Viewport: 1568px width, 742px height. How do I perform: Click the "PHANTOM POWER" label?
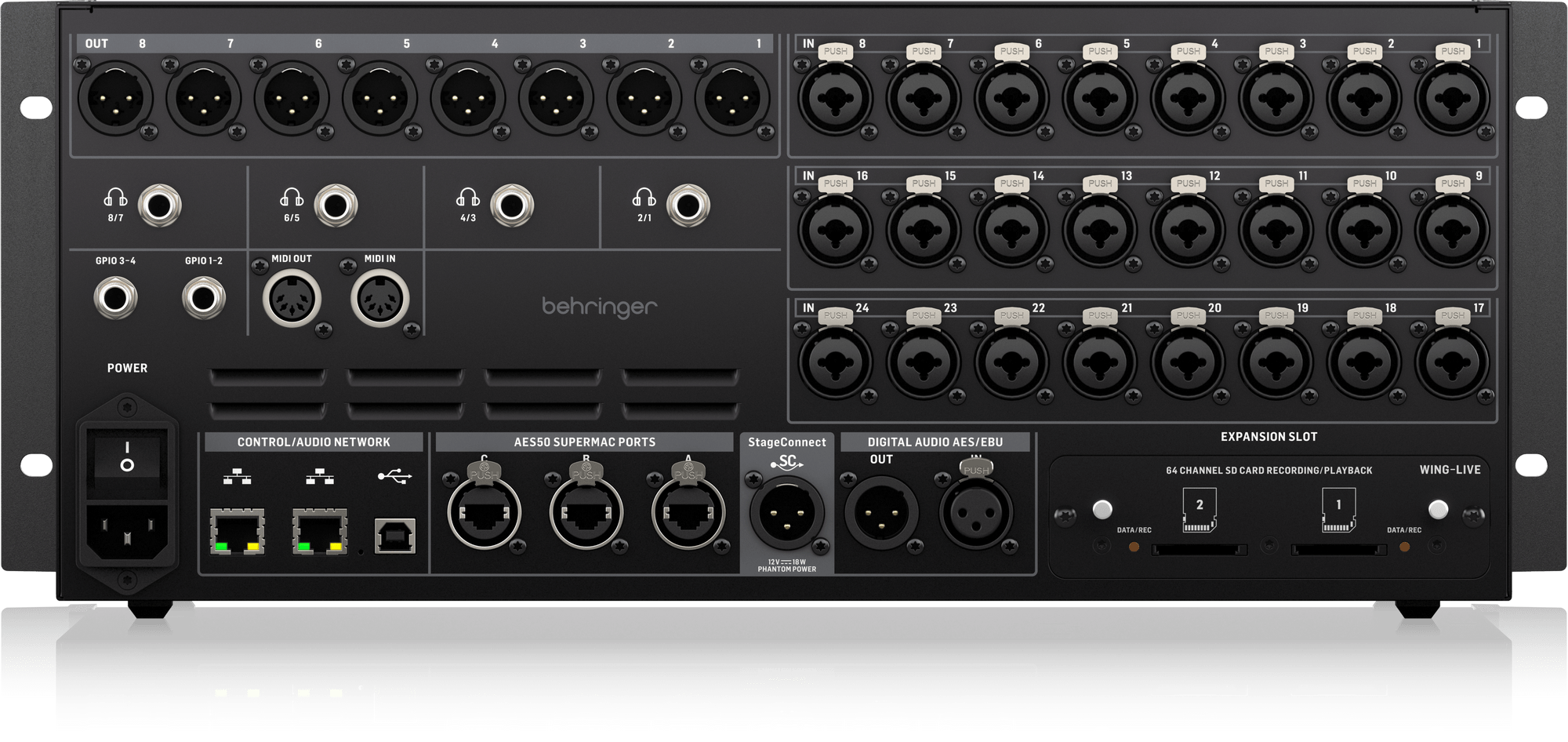click(787, 569)
